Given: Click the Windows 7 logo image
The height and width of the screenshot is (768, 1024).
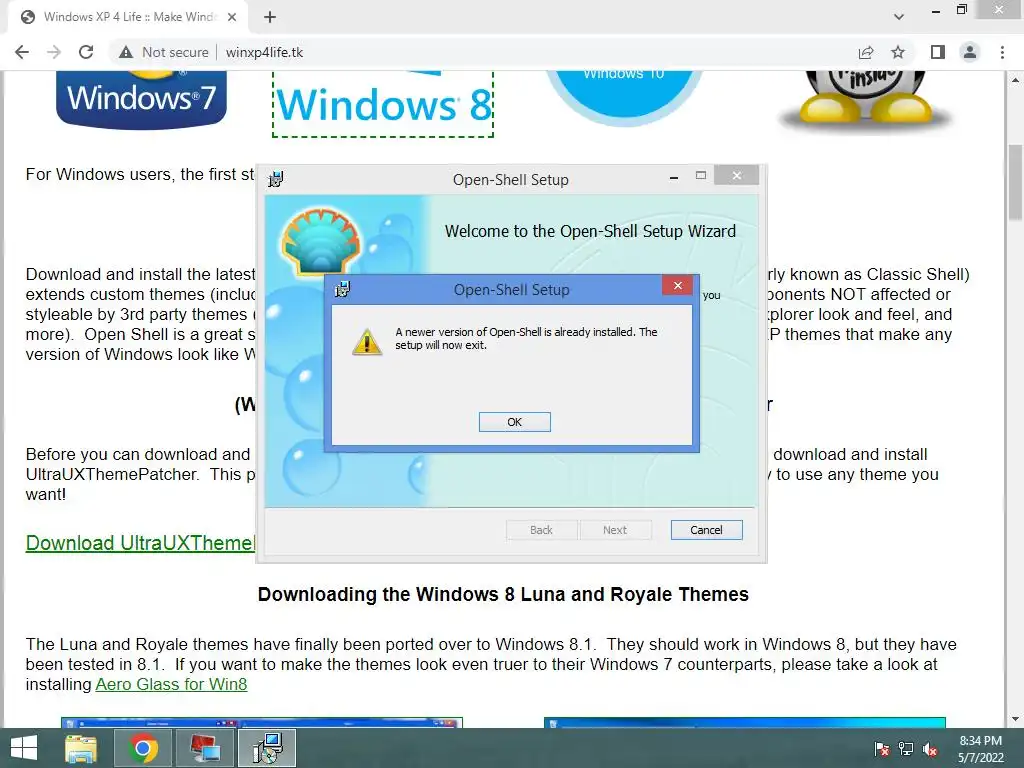Looking at the screenshot, I should coord(142,99).
